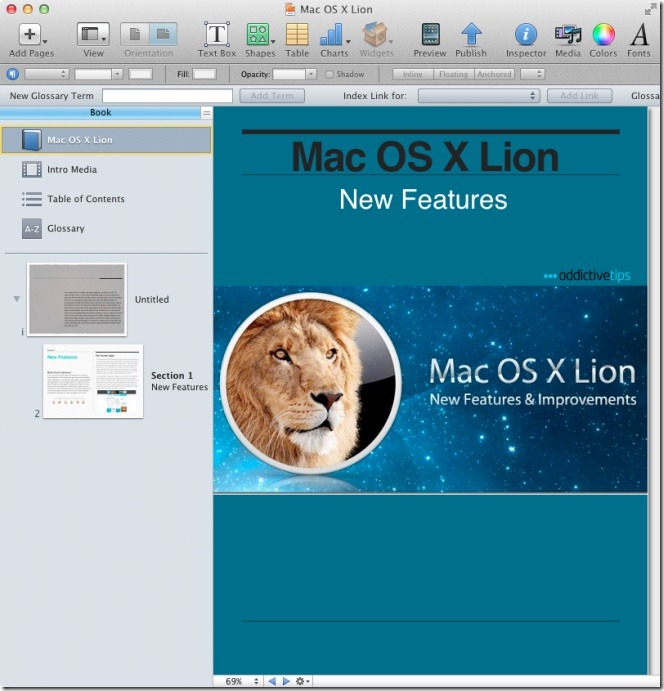Click the Add Link button
Viewport: 664px width, 691px height.
tap(579, 96)
